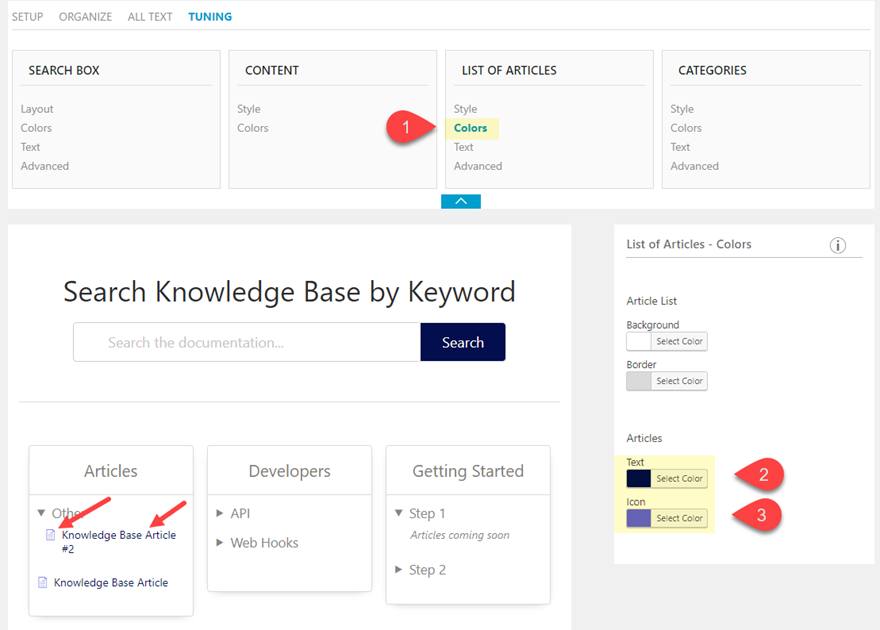Click the document icon next to Knowledge Base Article #2

[51, 535]
